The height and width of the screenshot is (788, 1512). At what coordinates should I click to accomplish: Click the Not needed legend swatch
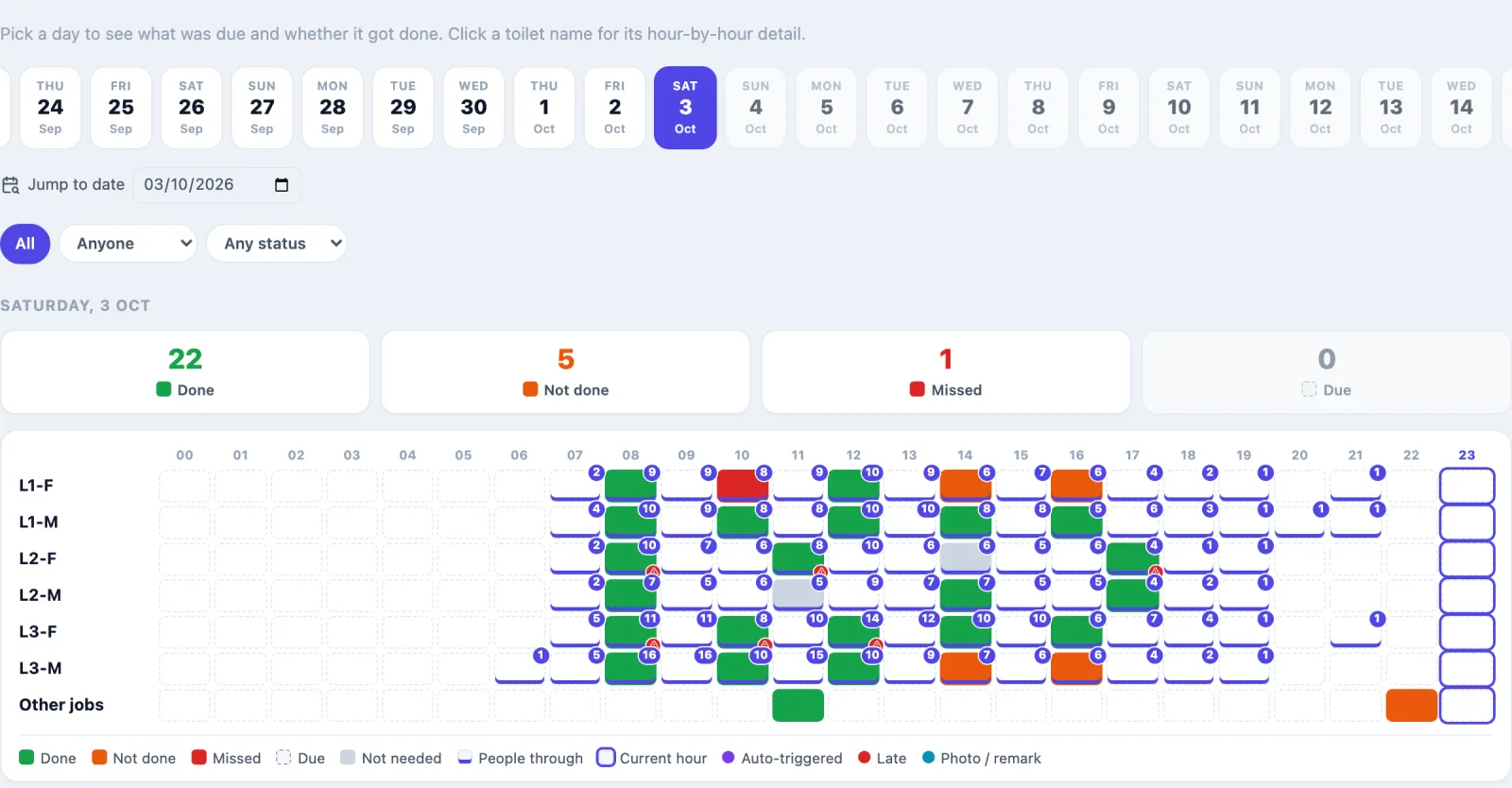point(348,758)
